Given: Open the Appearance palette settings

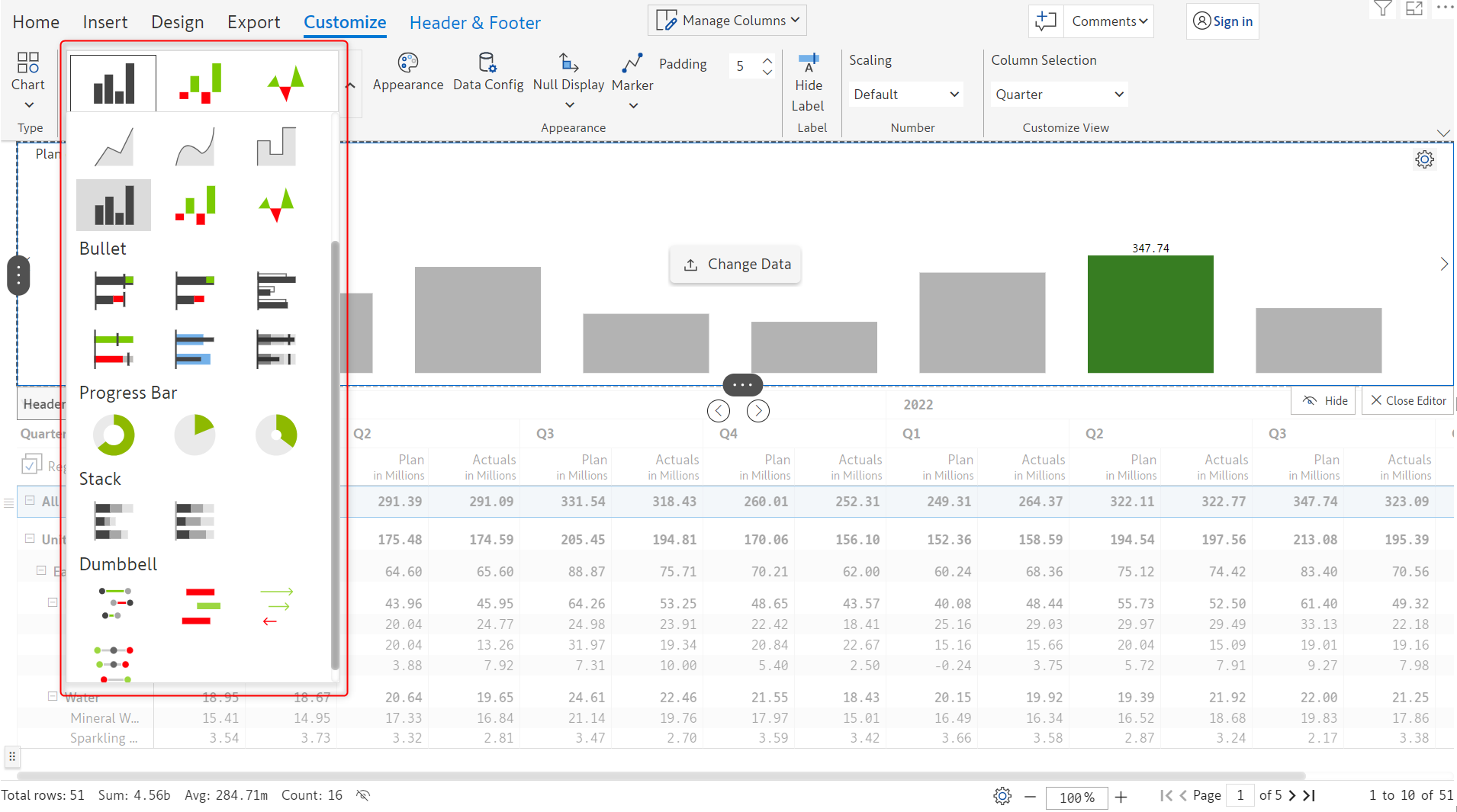Looking at the screenshot, I should click(x=407, y=72).
